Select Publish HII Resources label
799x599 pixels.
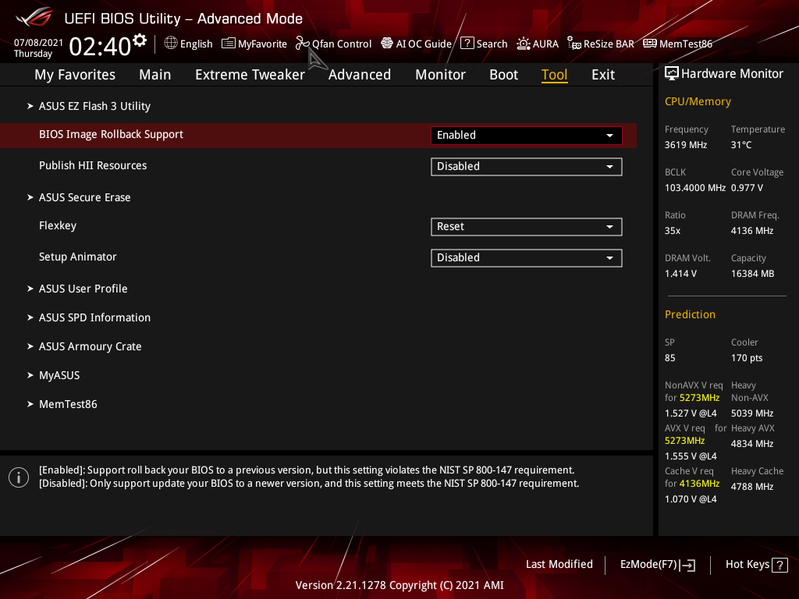click(93, 165)
